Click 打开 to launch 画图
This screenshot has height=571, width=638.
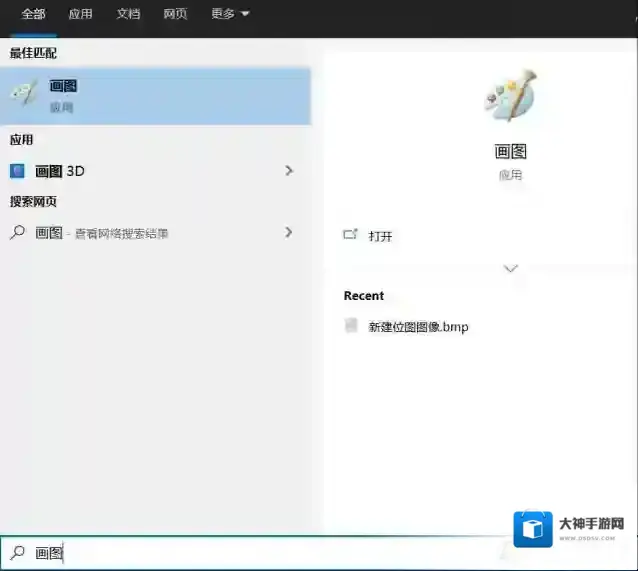point(380,236)
